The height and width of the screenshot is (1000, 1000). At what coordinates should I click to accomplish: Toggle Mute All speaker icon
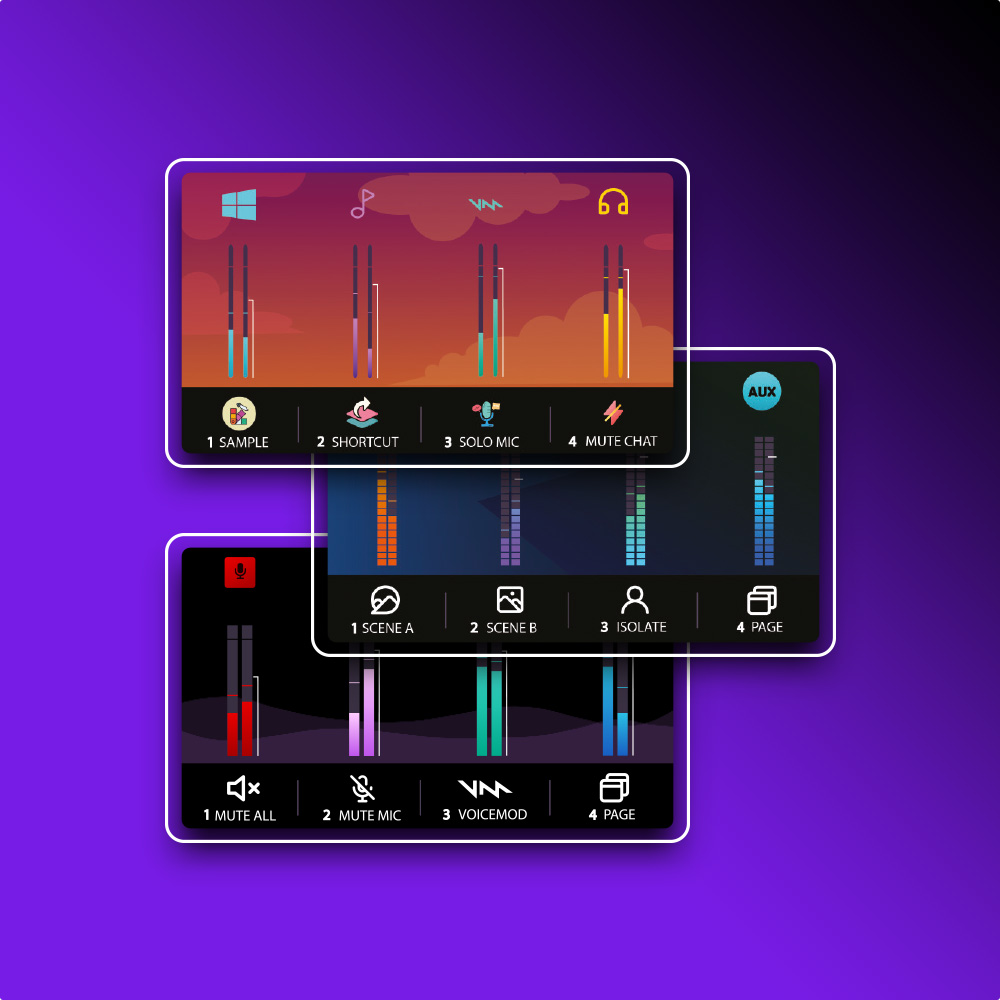pyautogui.click(x=243, y=790)
